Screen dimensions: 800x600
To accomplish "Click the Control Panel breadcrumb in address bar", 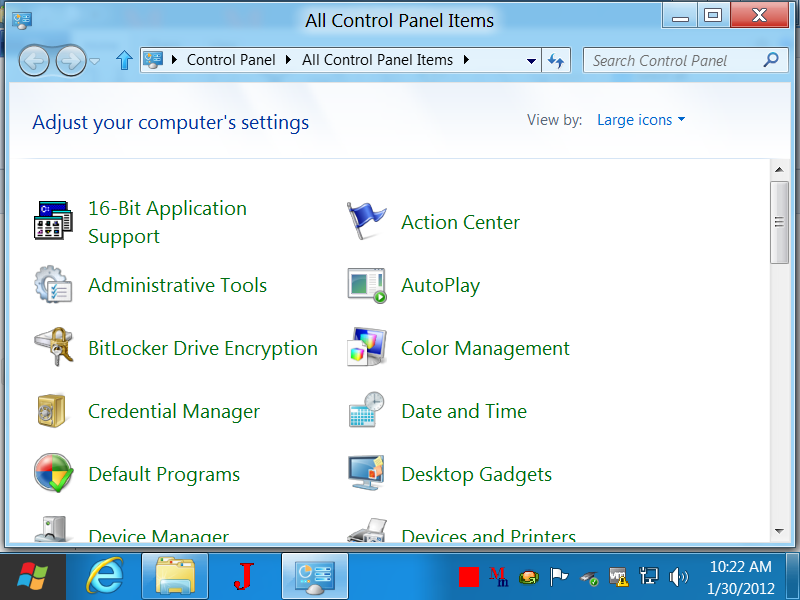I will coord(231,60).
